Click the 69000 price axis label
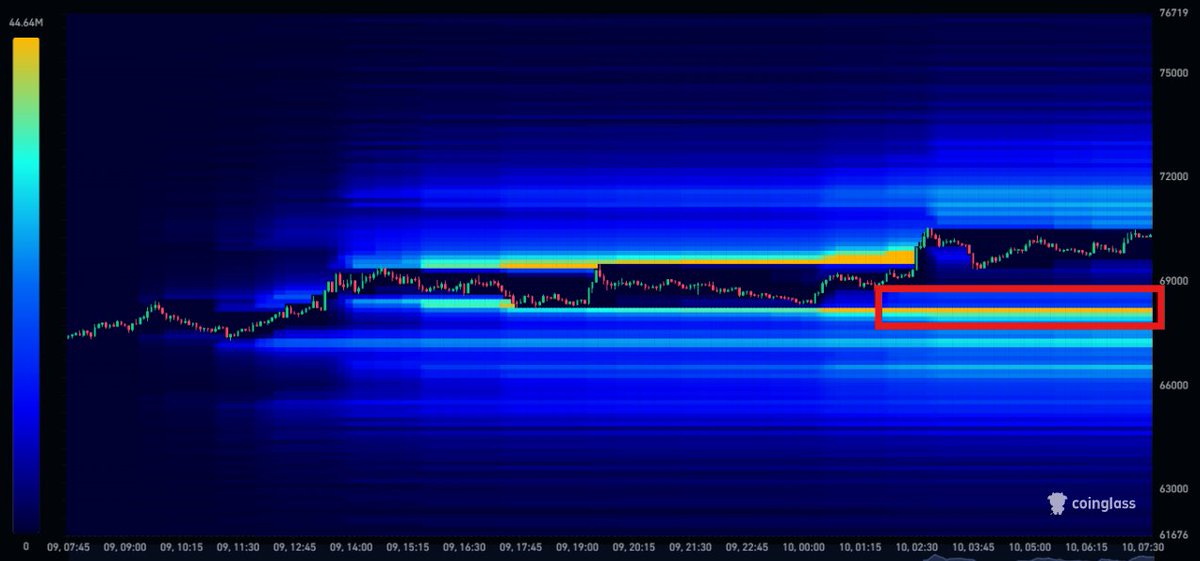 click(1173, 281)
